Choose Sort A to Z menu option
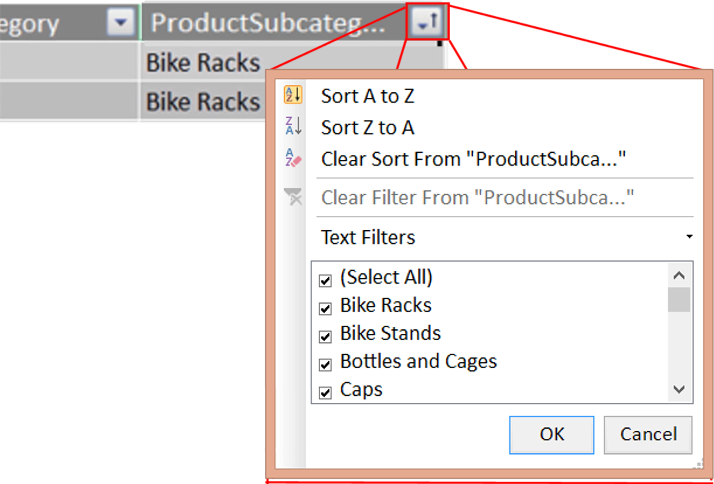The image size is (714, 484). coord(367,96)
